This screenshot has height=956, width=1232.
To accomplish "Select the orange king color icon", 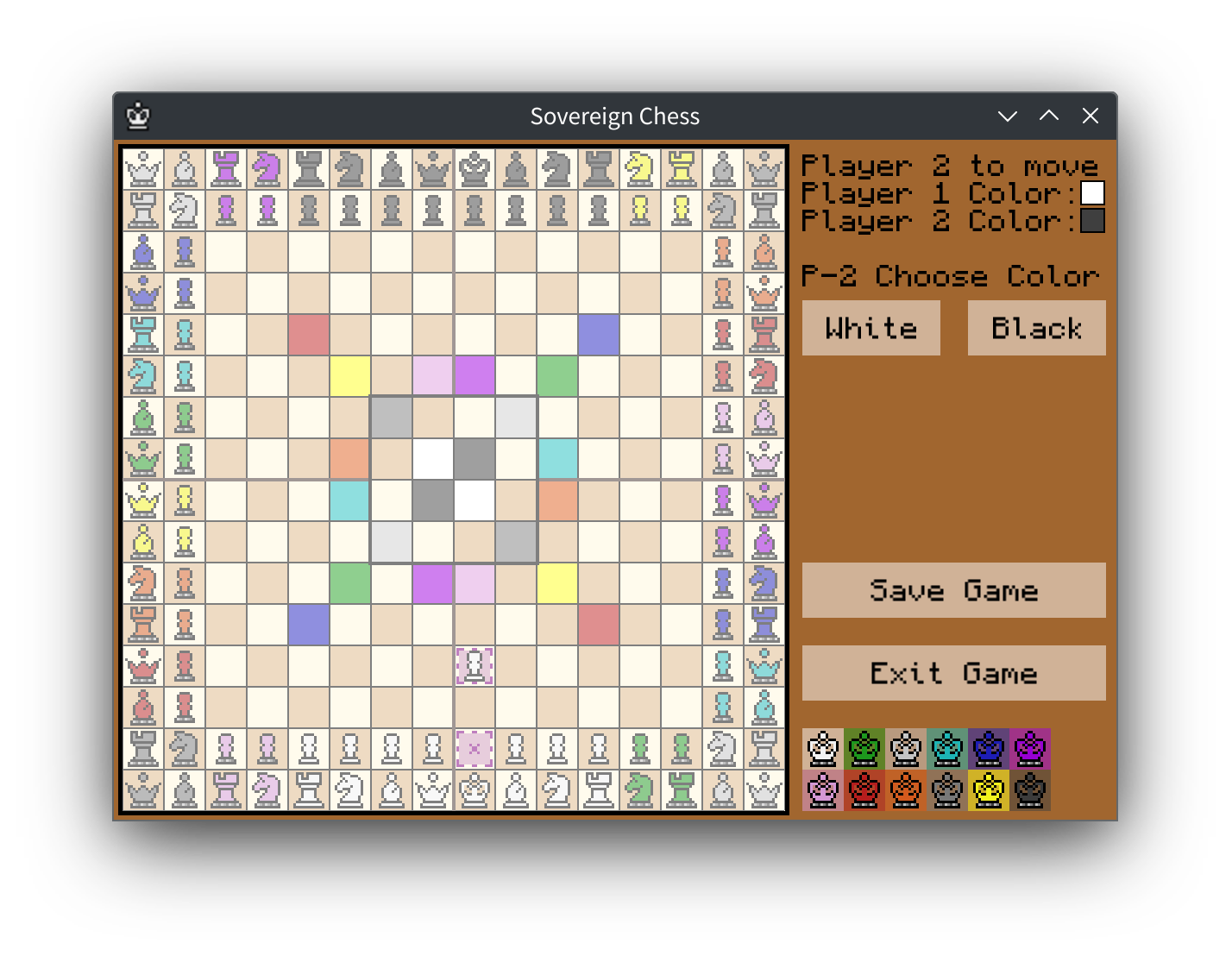I will (906, 790).
